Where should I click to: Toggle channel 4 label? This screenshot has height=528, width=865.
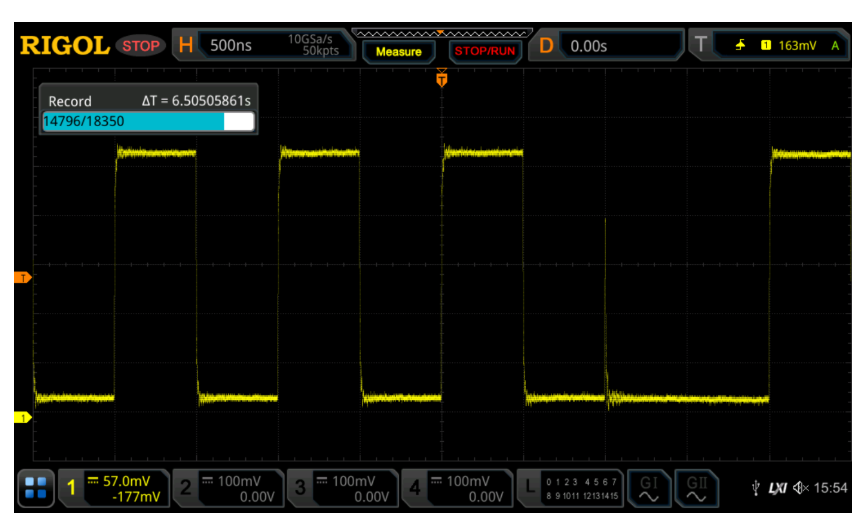tap(414, 488)
